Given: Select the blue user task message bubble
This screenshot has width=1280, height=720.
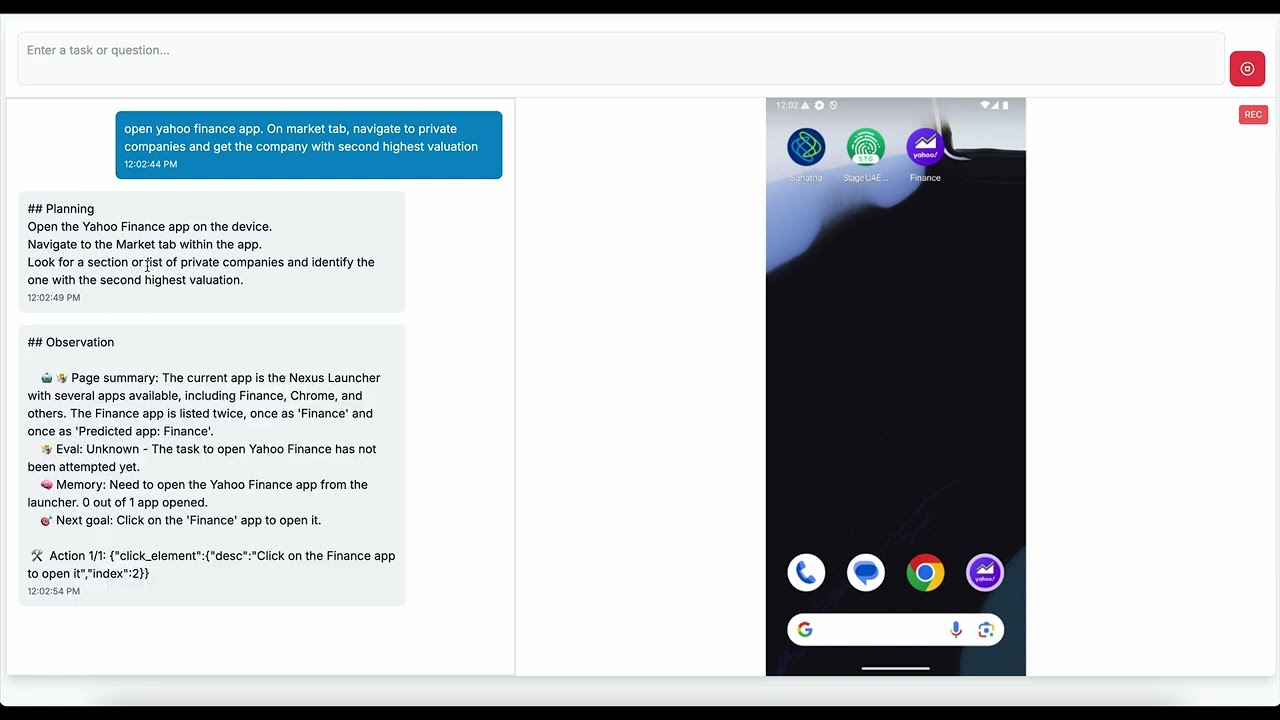Looking at the screenshot, I should pyautogui.click(x=309, y=145).
